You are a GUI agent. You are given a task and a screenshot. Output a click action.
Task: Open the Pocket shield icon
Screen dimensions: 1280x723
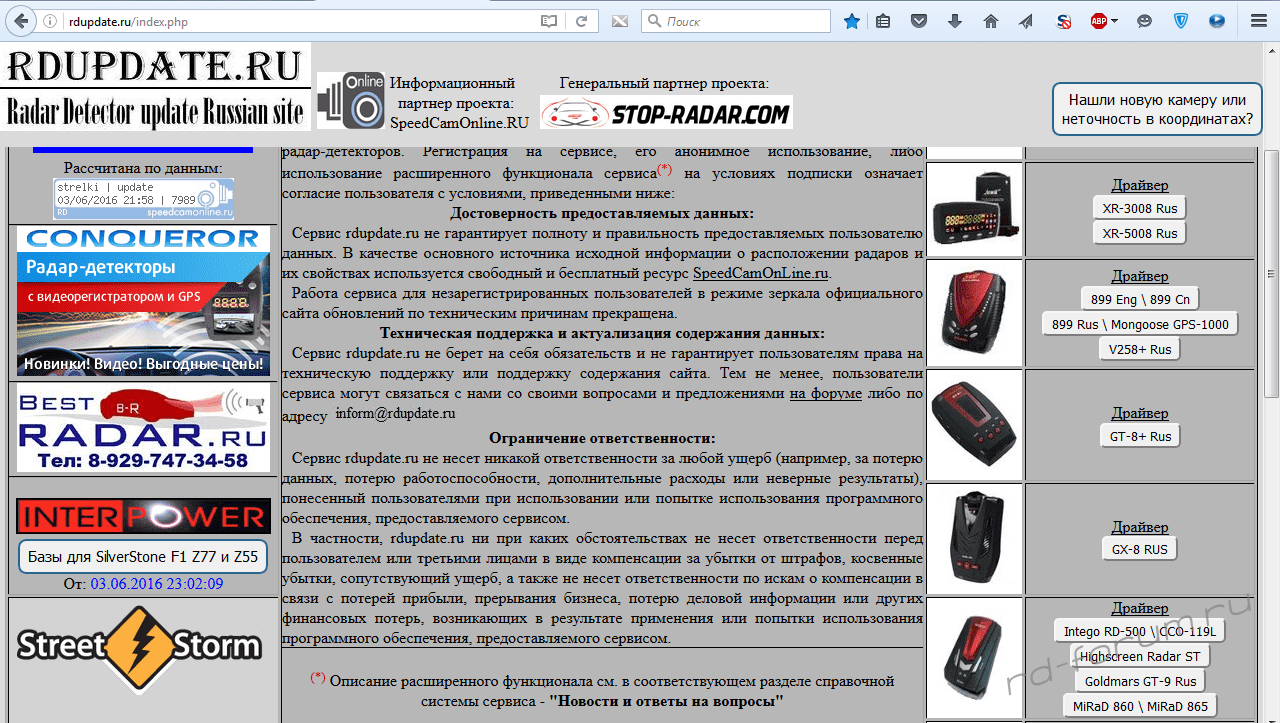click(918, 21)
